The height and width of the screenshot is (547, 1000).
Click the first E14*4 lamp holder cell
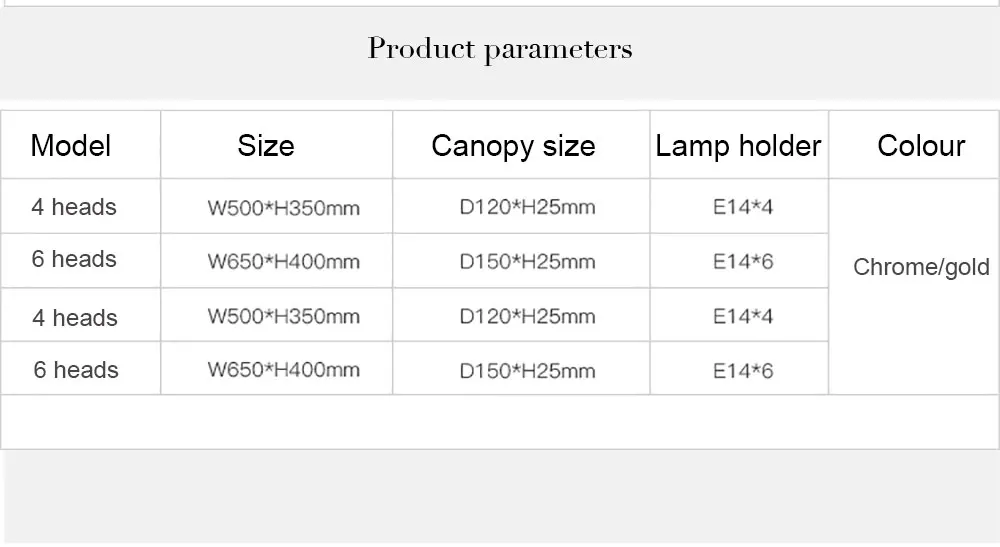pos(743,207)
